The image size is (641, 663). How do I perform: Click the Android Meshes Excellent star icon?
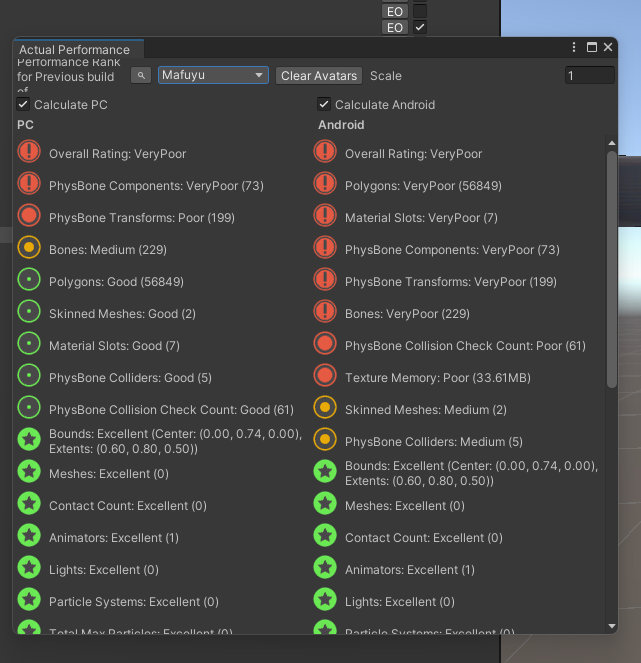point(325,503)
